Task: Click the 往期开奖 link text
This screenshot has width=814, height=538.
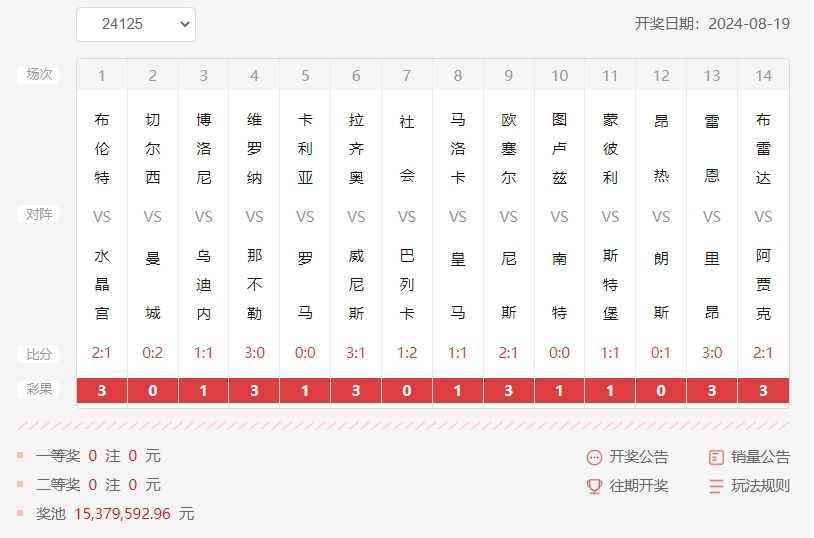Action: [x=639, y=486]
